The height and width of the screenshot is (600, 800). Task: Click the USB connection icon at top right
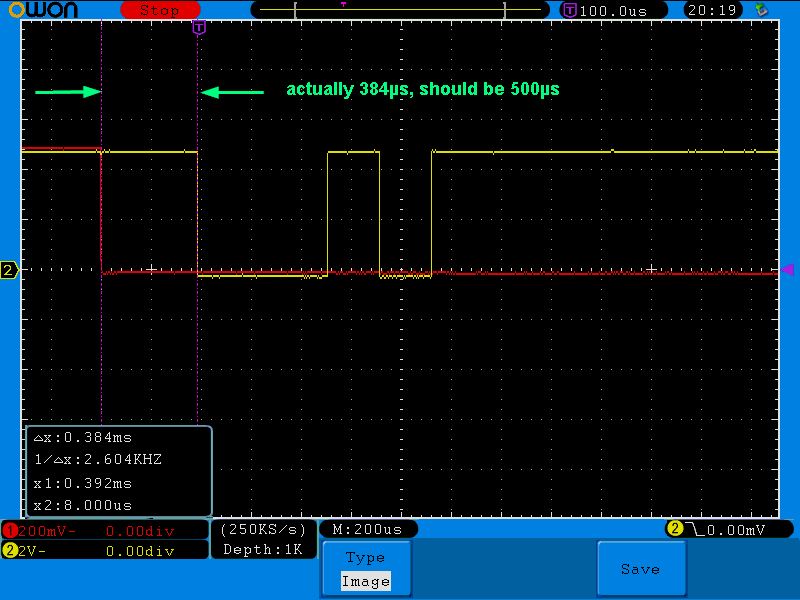(x=761, y=10)
